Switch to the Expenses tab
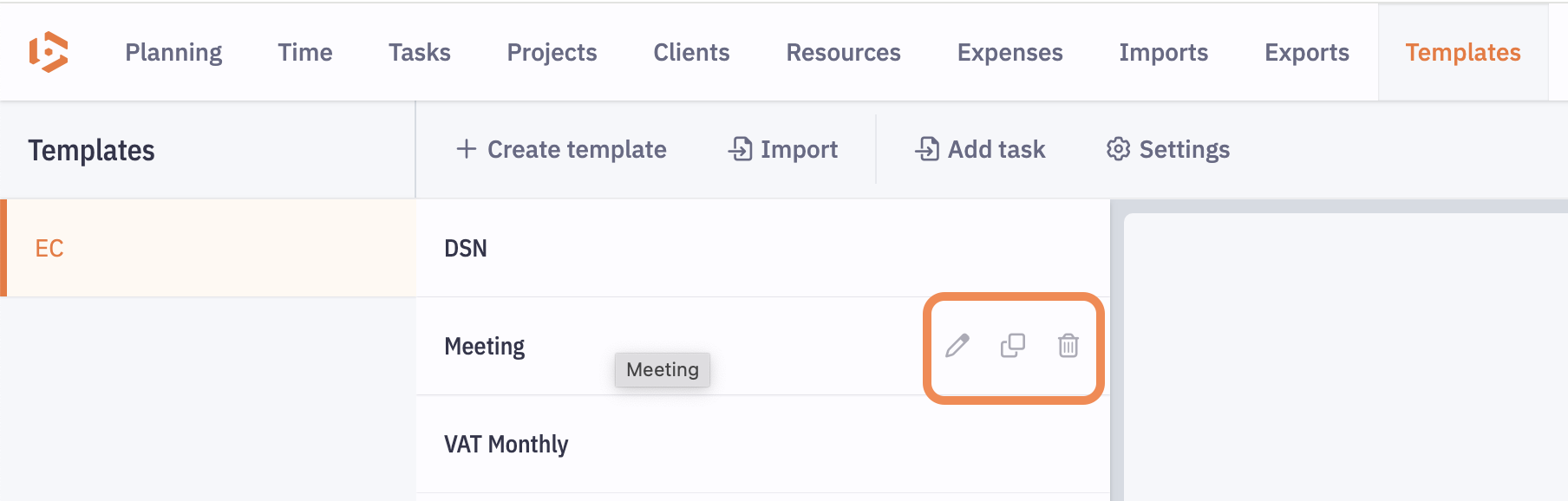 click(1009, 53)
